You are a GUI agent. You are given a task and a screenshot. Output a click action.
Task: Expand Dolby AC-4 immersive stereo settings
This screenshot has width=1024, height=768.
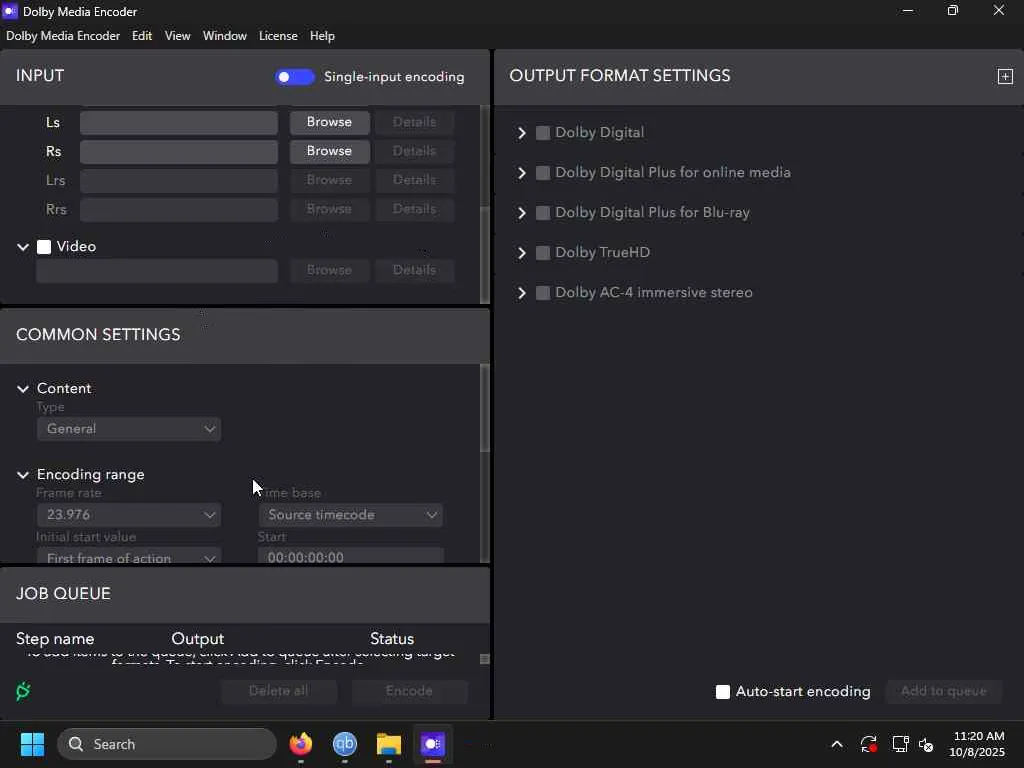pyautogui.click(x=521, y=293)
